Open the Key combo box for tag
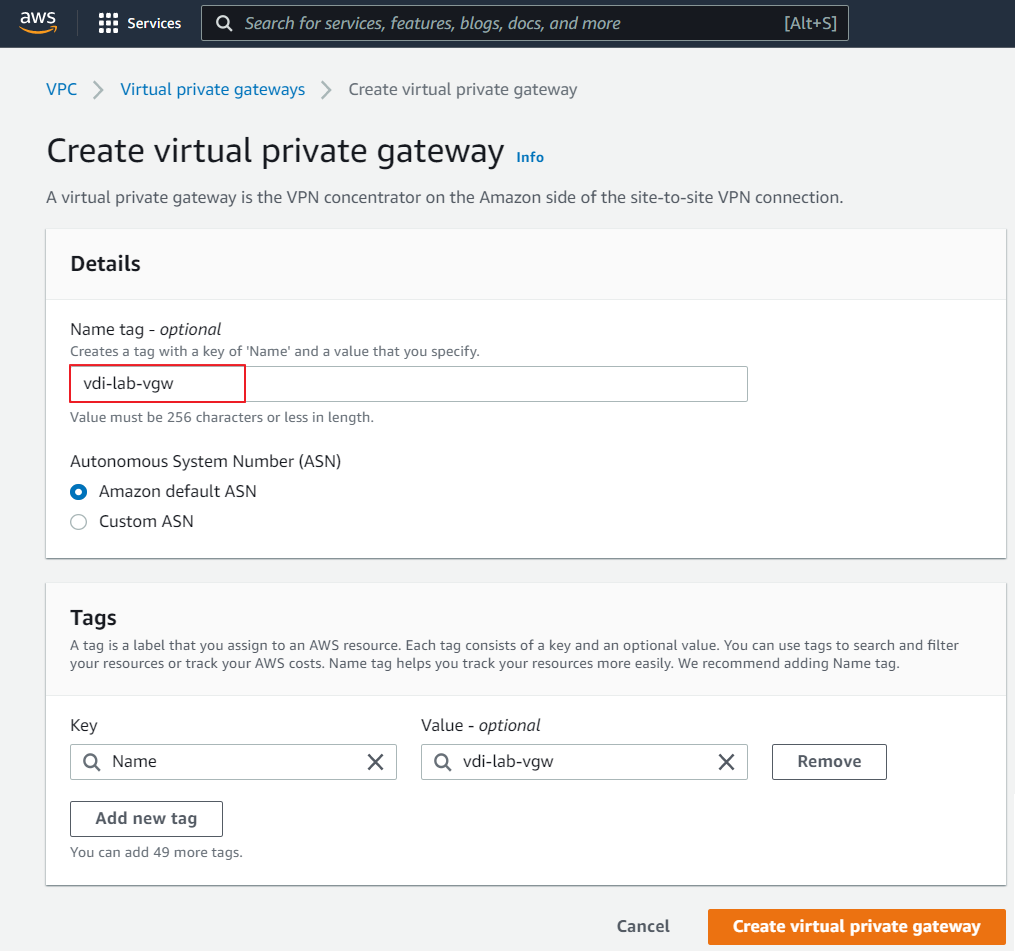 [x=232, y=762]
